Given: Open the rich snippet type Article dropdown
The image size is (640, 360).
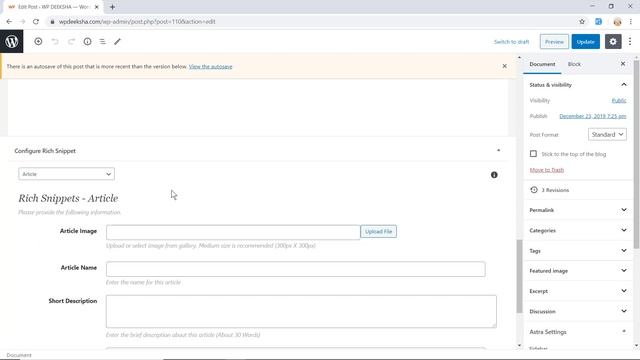Looking at the screenshot, I should click(66, 174).
